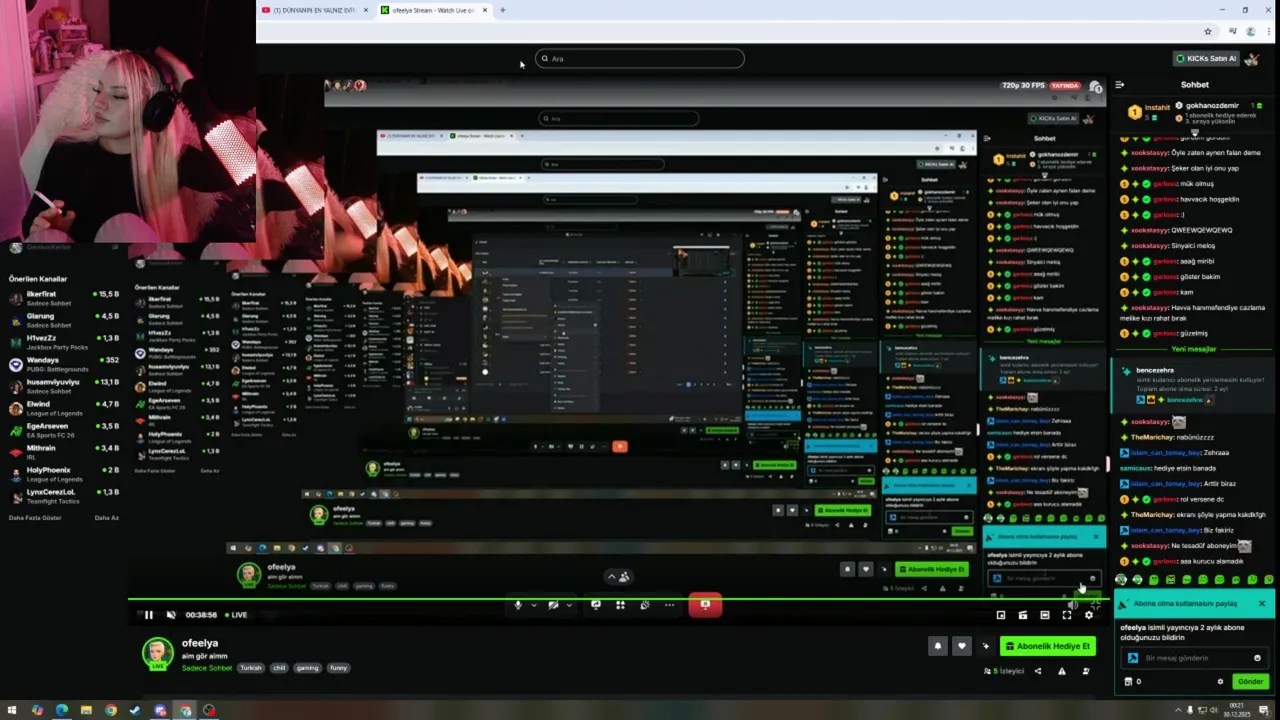Open Discord from the taskbar
1280x720 pixels.
160,711
